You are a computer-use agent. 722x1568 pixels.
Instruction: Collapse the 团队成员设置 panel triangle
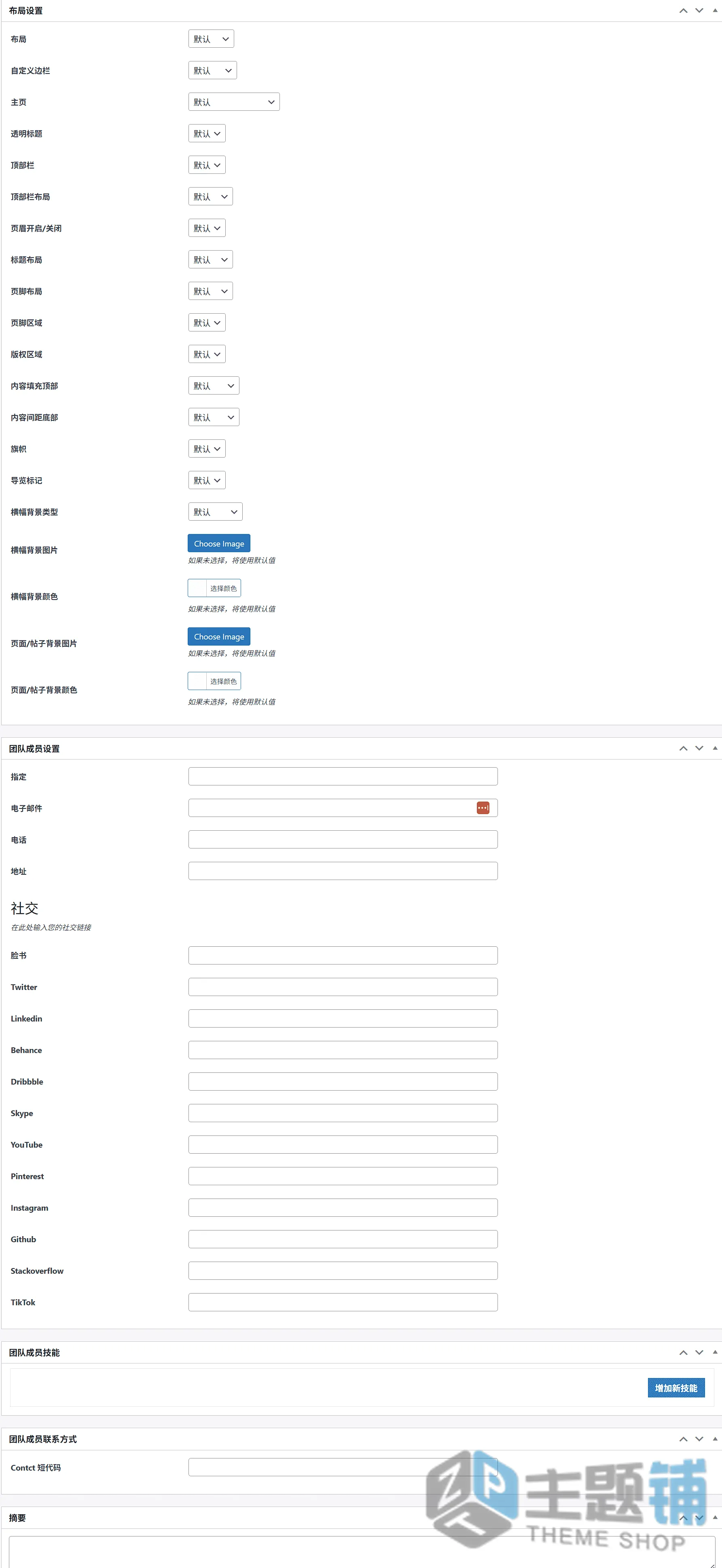(x=715, y=748)
